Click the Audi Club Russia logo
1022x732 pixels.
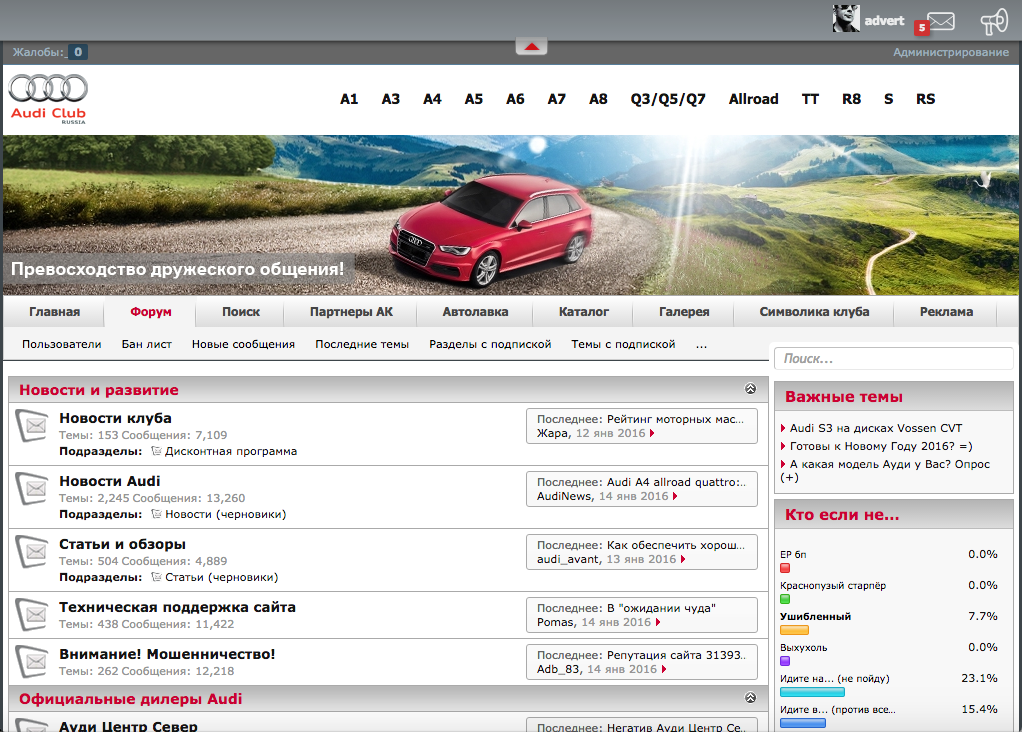click(48, 98)
